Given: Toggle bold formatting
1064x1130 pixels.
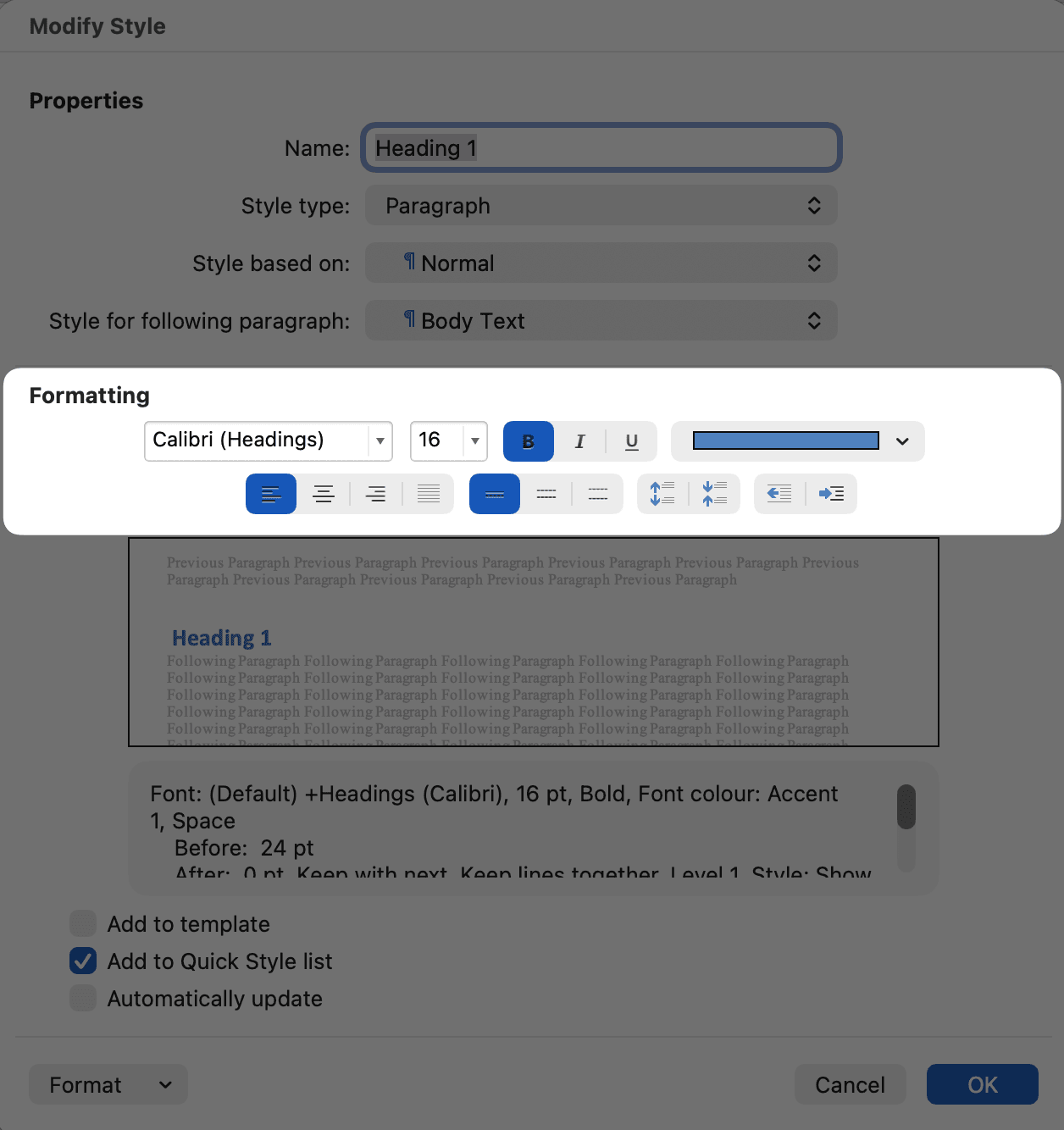Looking at the screenshot, I should tap(528, 441).
